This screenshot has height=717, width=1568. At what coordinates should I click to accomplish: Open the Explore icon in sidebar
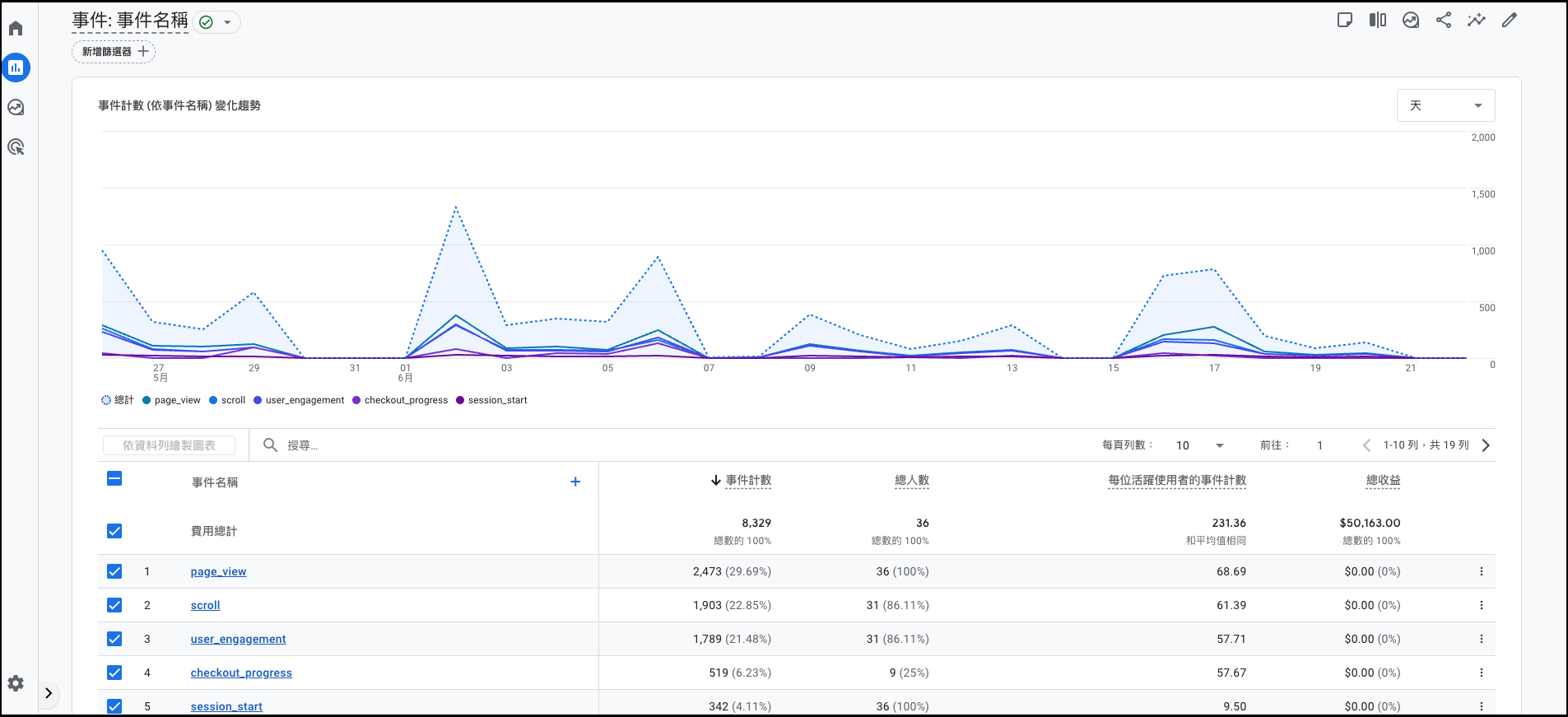pos(16,107)
